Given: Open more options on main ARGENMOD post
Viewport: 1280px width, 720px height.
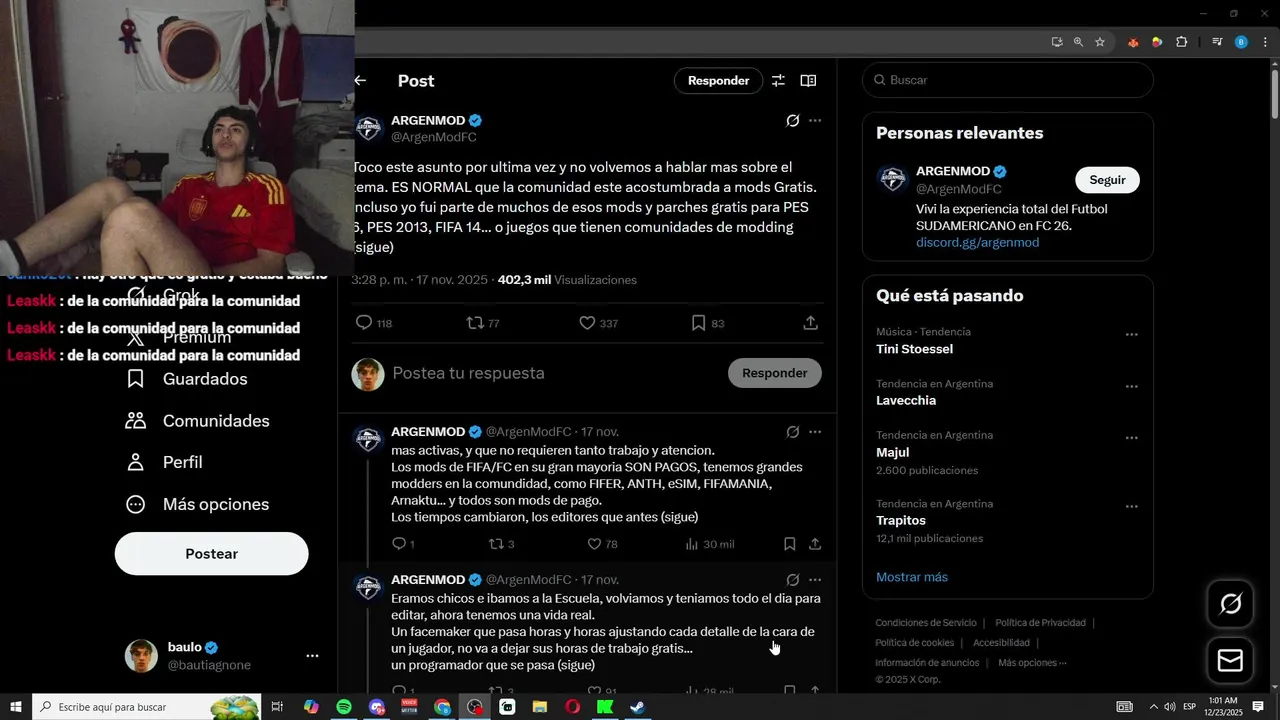Looking at the screenshot, I should [815, 121].
